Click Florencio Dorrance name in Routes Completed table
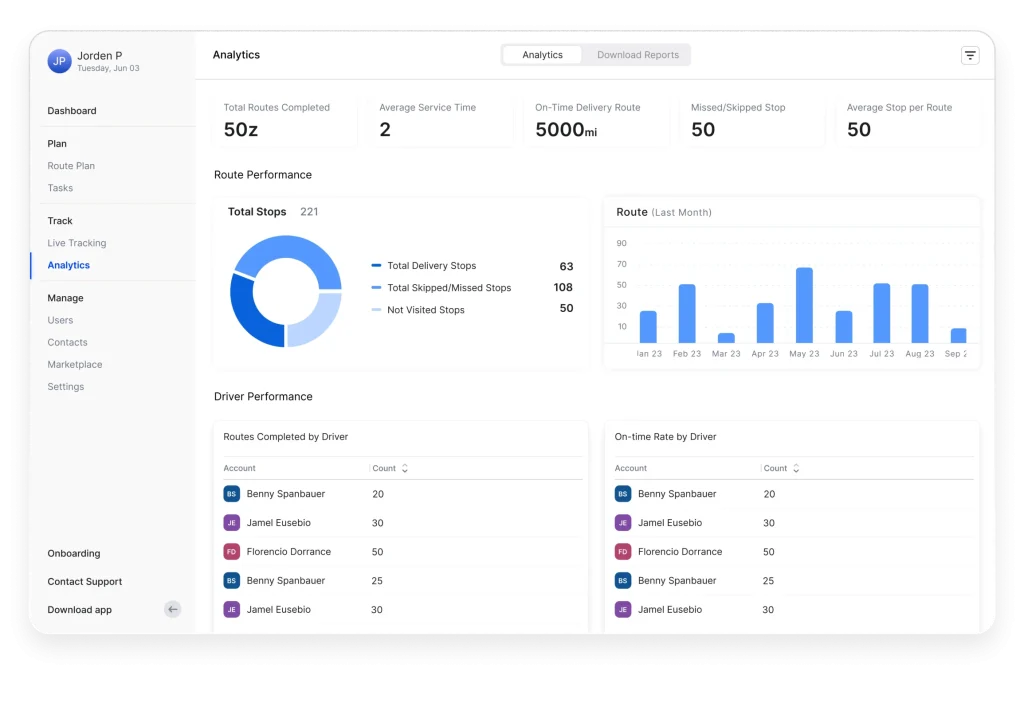This screenshot has height=718, width=1024. (289, 552)
